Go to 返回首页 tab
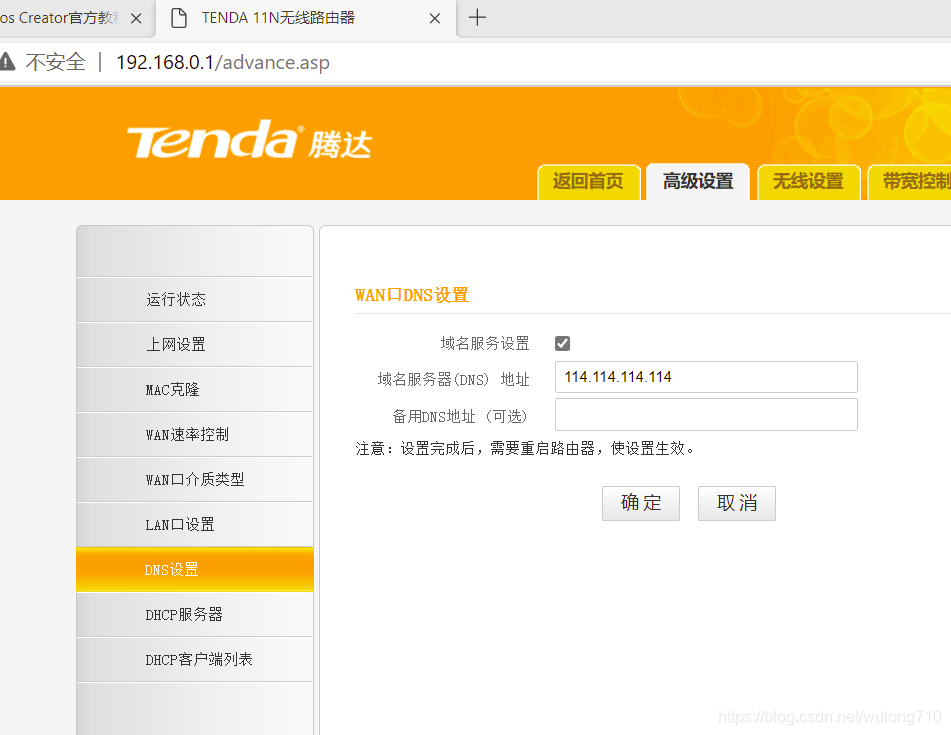This screenshot has height=735, width=951. point(588,181)
